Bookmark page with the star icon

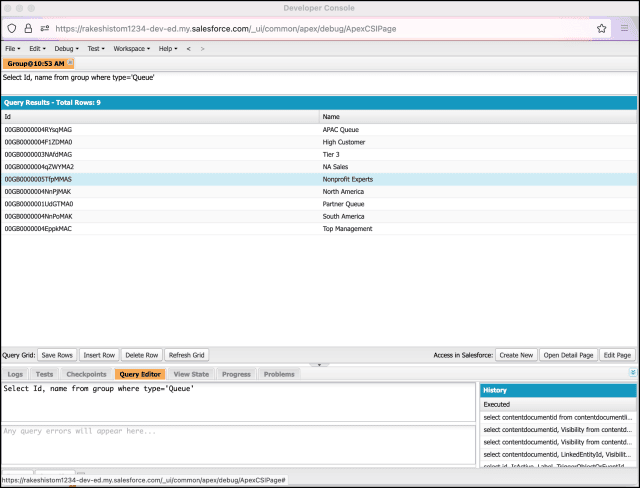click(601, 28)
